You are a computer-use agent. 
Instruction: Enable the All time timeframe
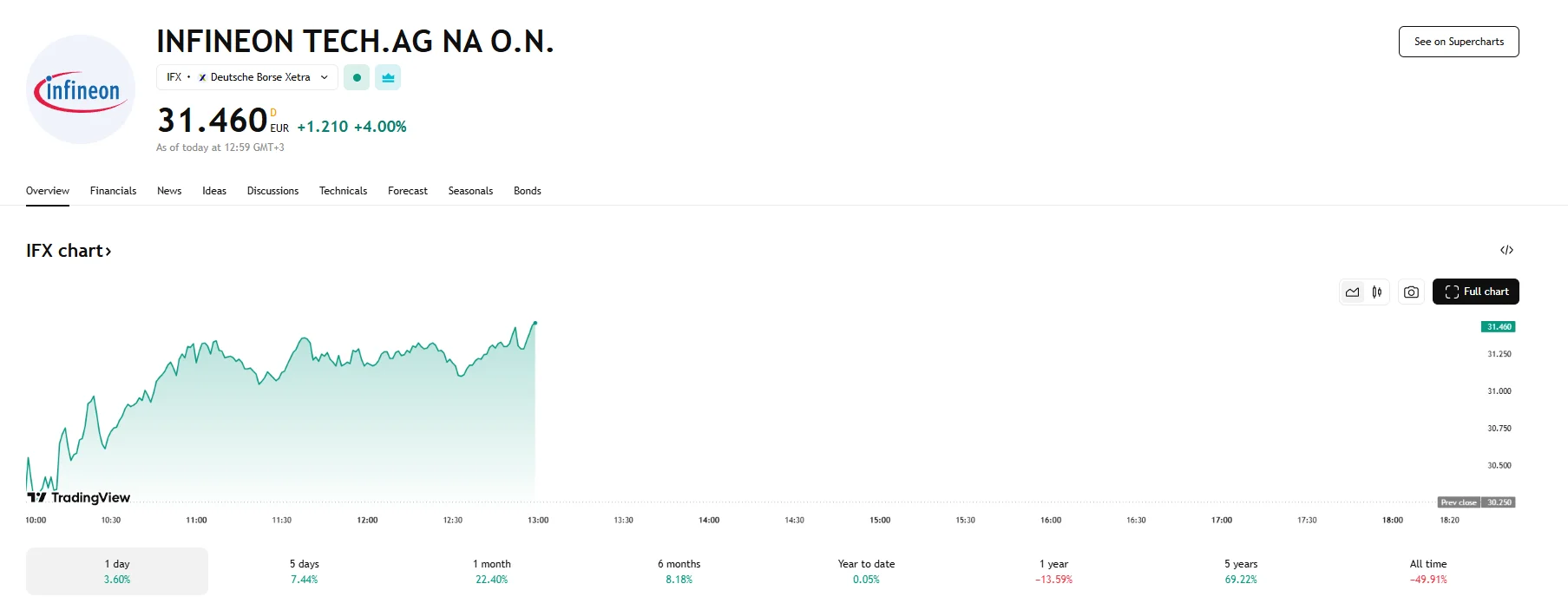point(1428,570)
